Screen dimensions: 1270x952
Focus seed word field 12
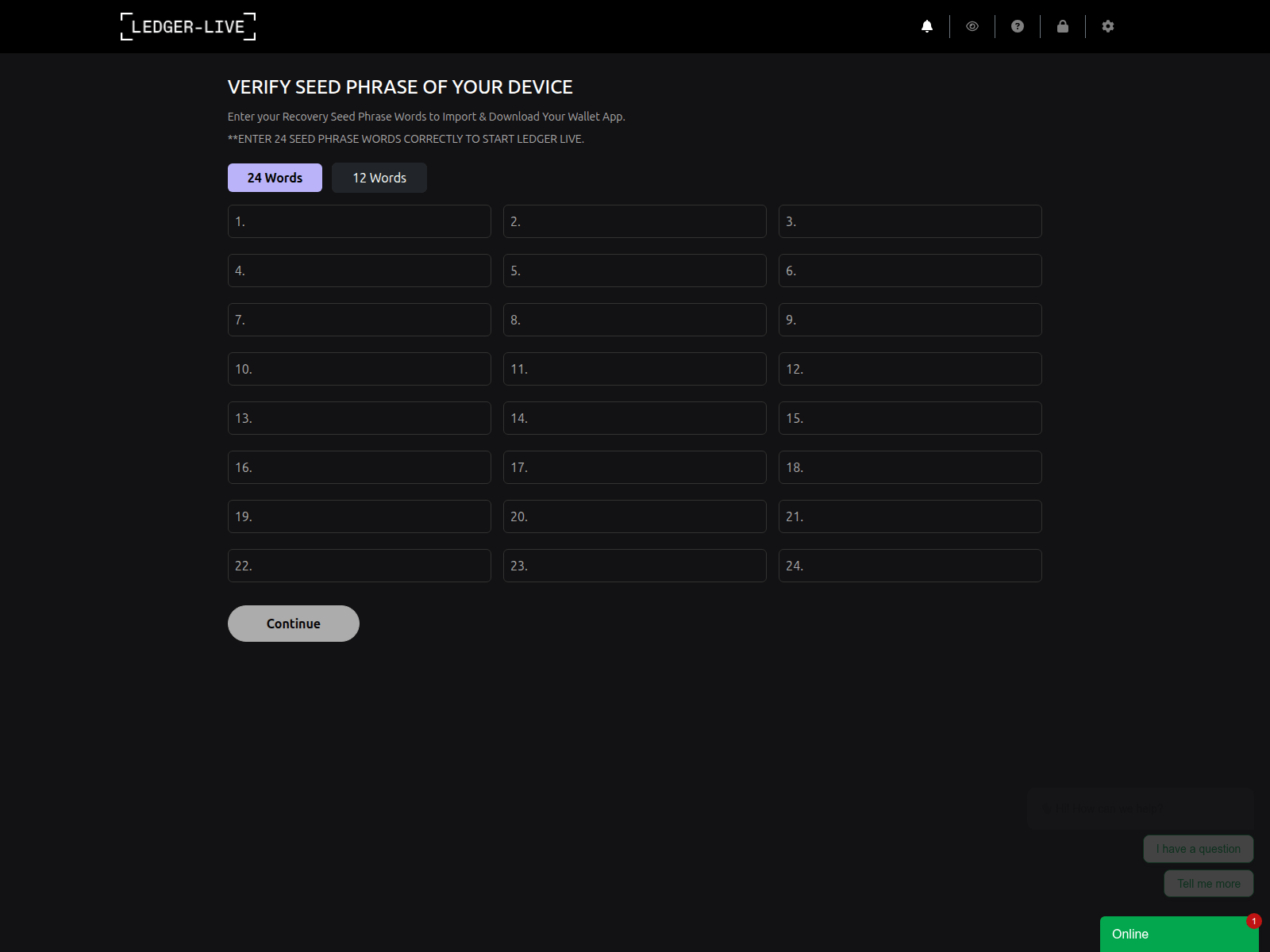(910, 369)
